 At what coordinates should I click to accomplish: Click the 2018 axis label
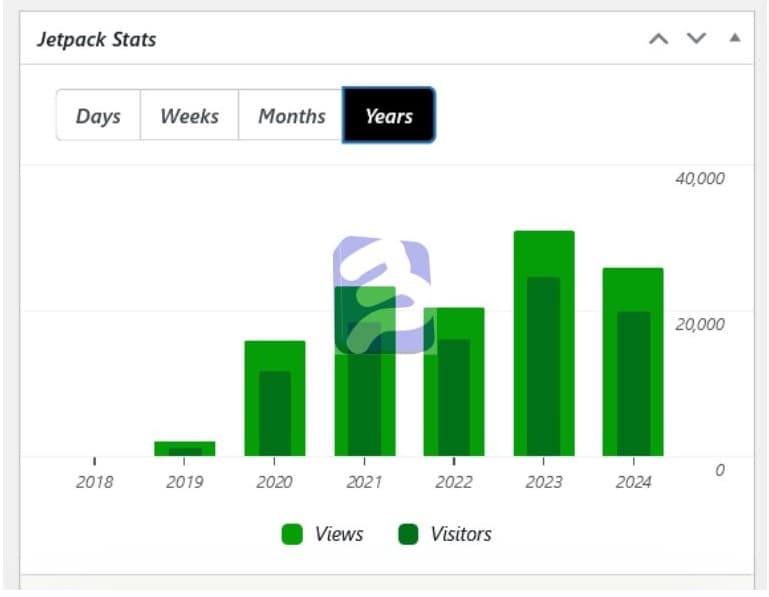[94, 482]
